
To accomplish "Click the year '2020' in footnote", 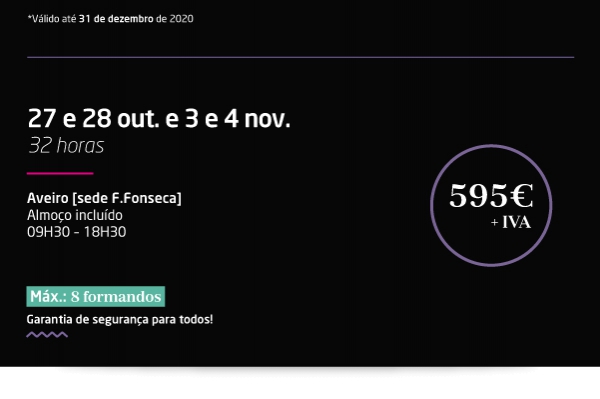I will tap(181, 19).
